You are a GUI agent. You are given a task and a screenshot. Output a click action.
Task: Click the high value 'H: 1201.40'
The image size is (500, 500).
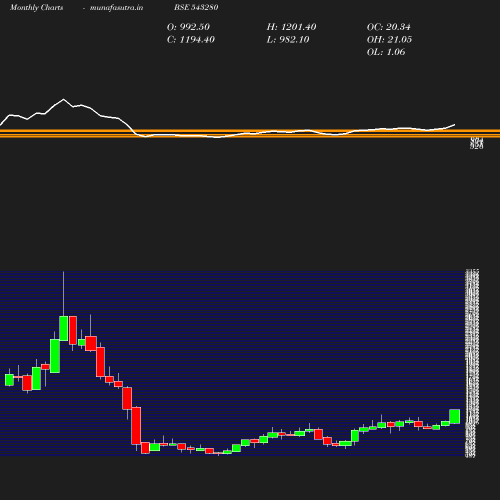291,27
